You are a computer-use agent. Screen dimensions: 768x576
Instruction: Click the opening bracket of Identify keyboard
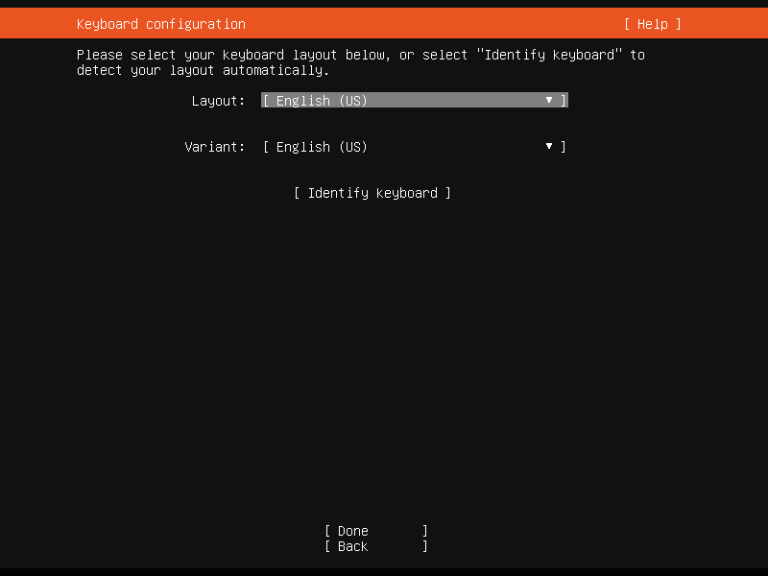297,193
